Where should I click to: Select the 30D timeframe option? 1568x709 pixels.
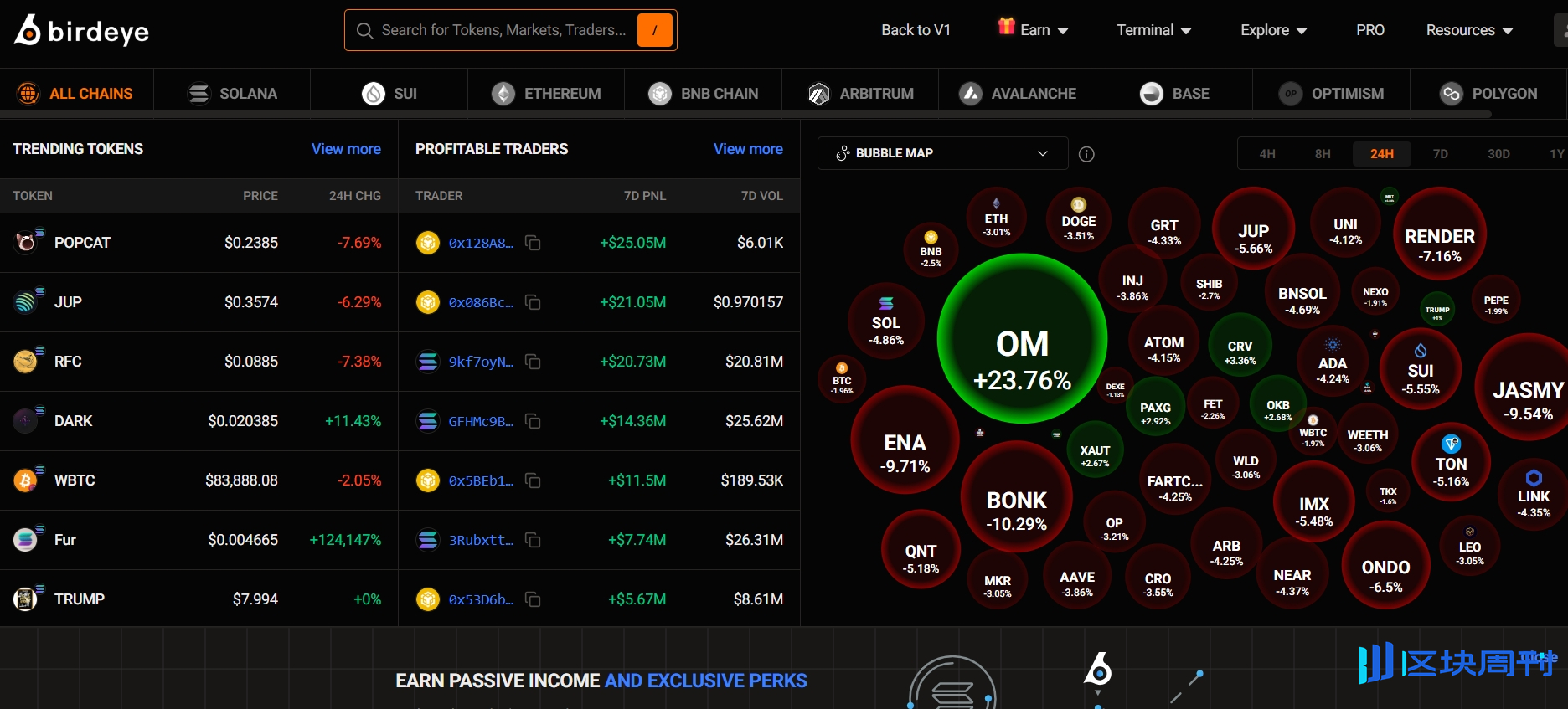1498,154
